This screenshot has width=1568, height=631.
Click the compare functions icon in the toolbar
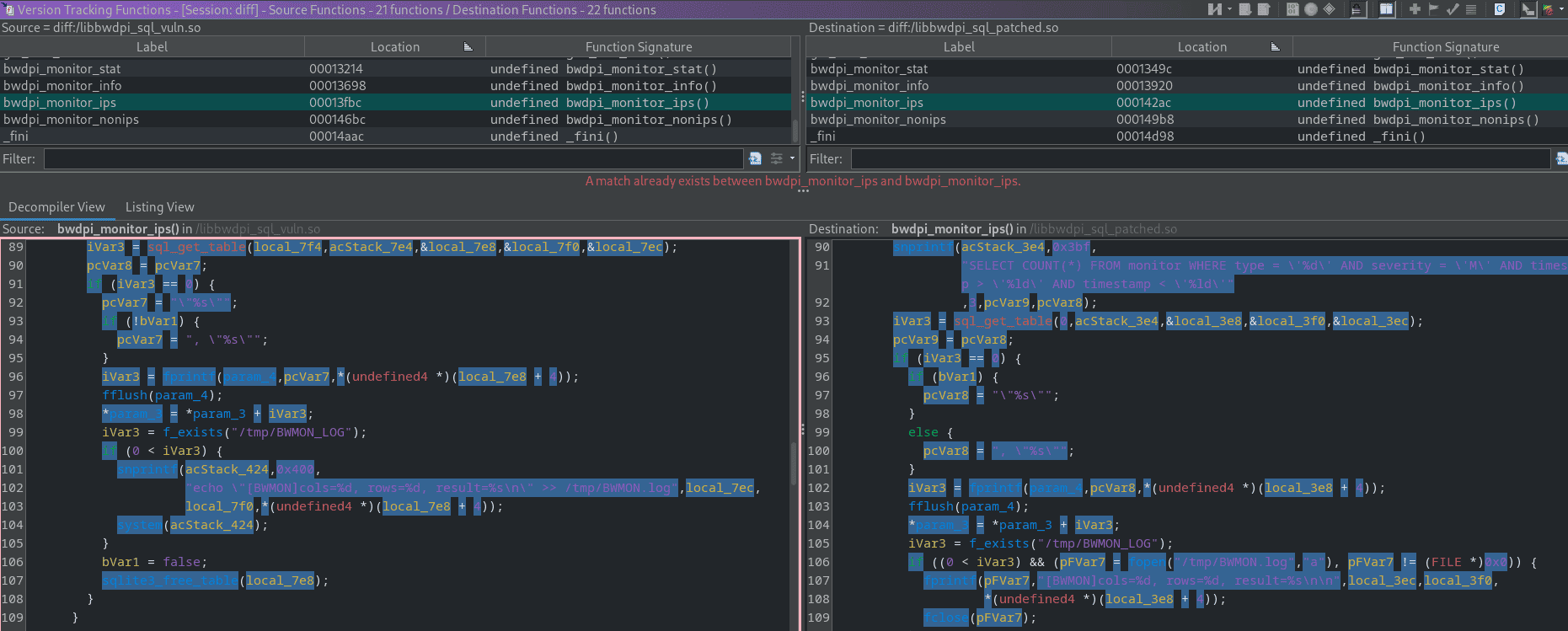click(x=1215, y=9)
